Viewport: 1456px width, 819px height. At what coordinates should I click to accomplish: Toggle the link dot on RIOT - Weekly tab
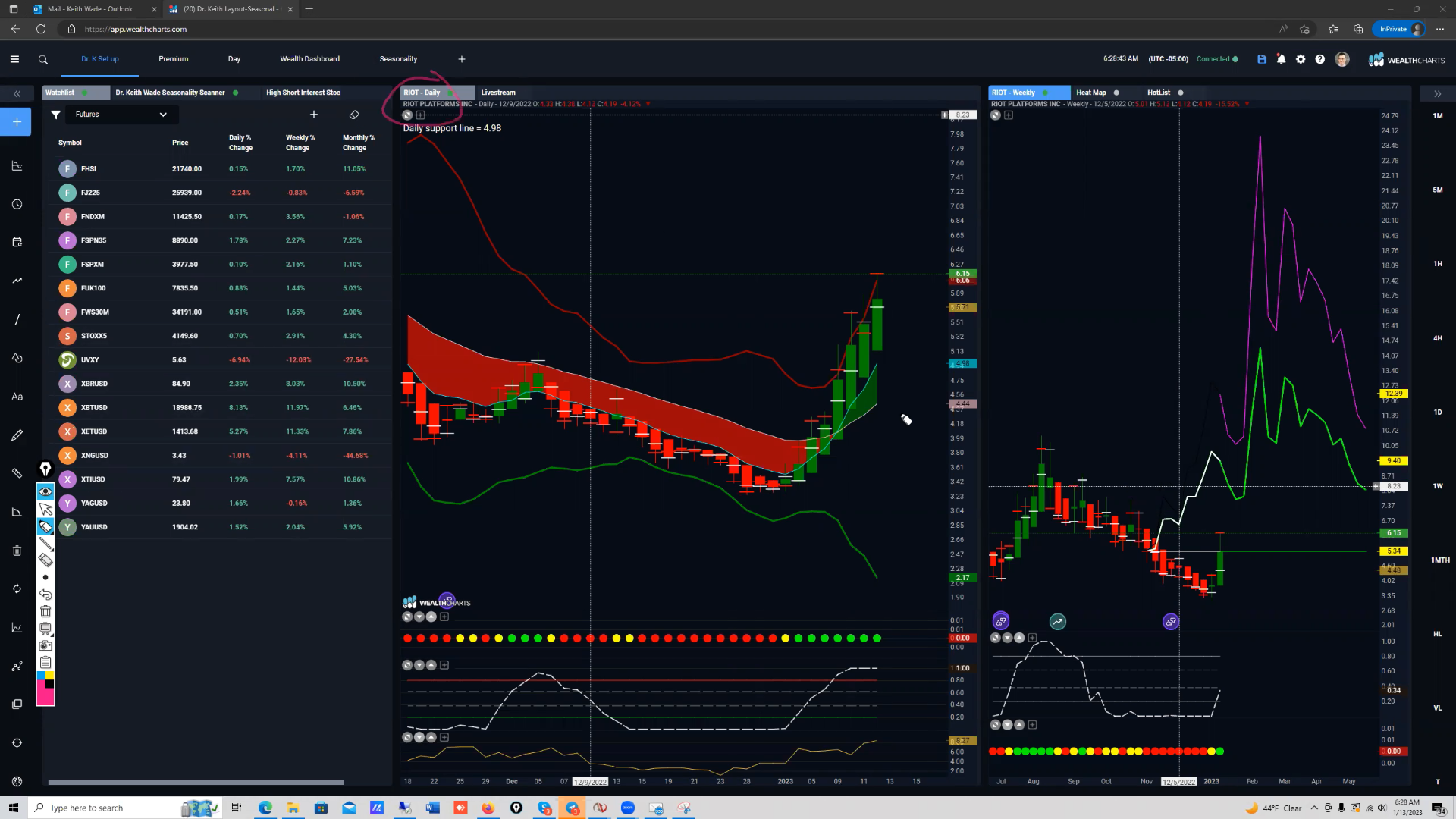(x=1046, y=93)
